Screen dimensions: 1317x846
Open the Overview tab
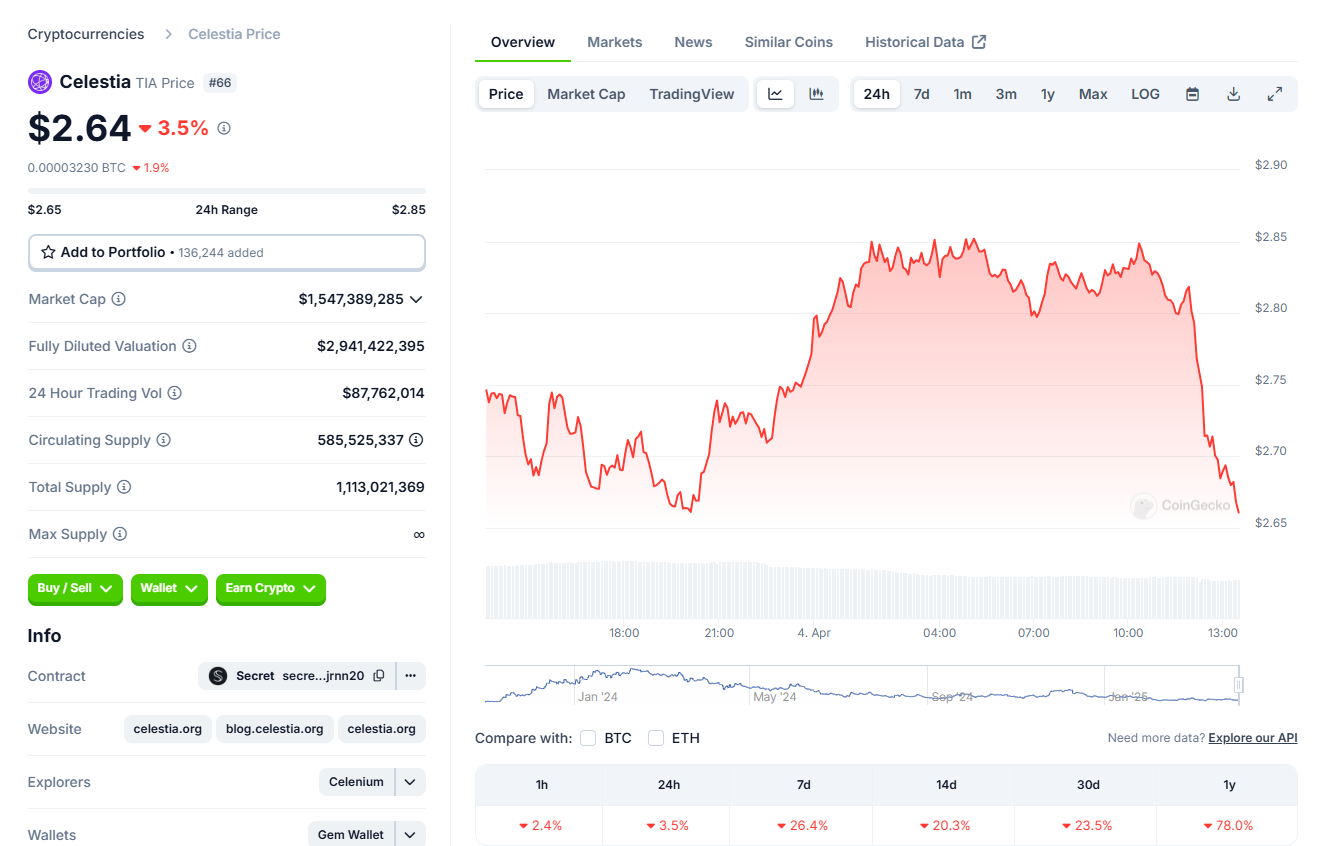523,42
